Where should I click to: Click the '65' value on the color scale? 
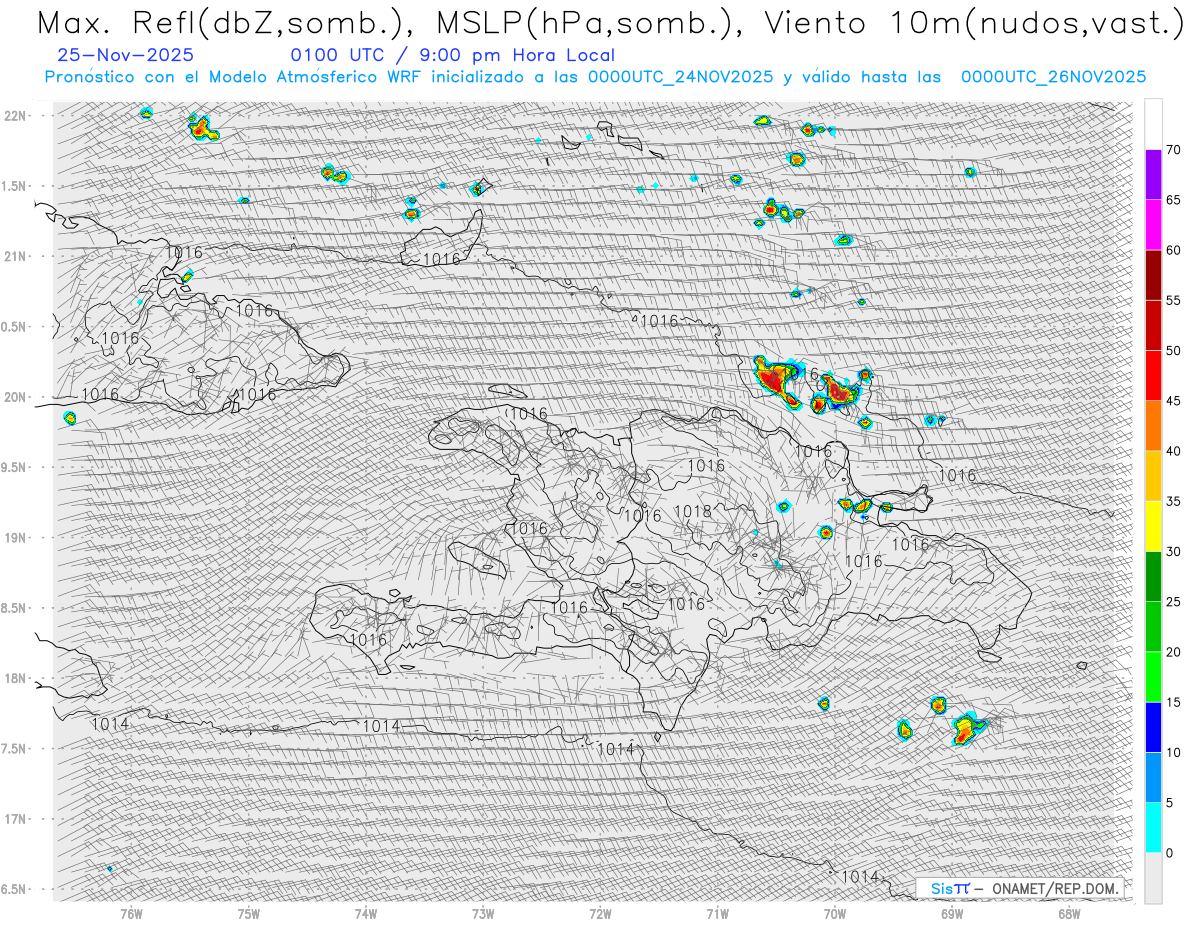point(1173,200)
